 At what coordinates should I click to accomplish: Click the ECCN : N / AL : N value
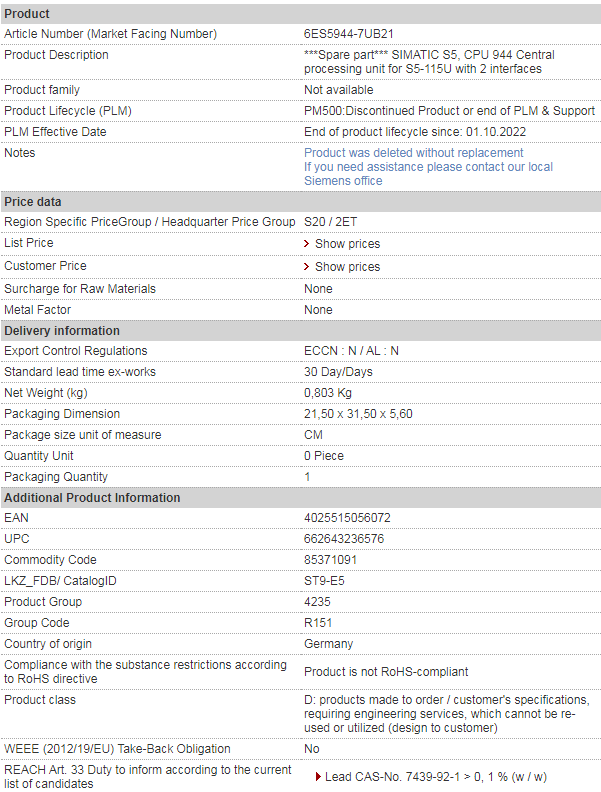click(x=351, y=351)
